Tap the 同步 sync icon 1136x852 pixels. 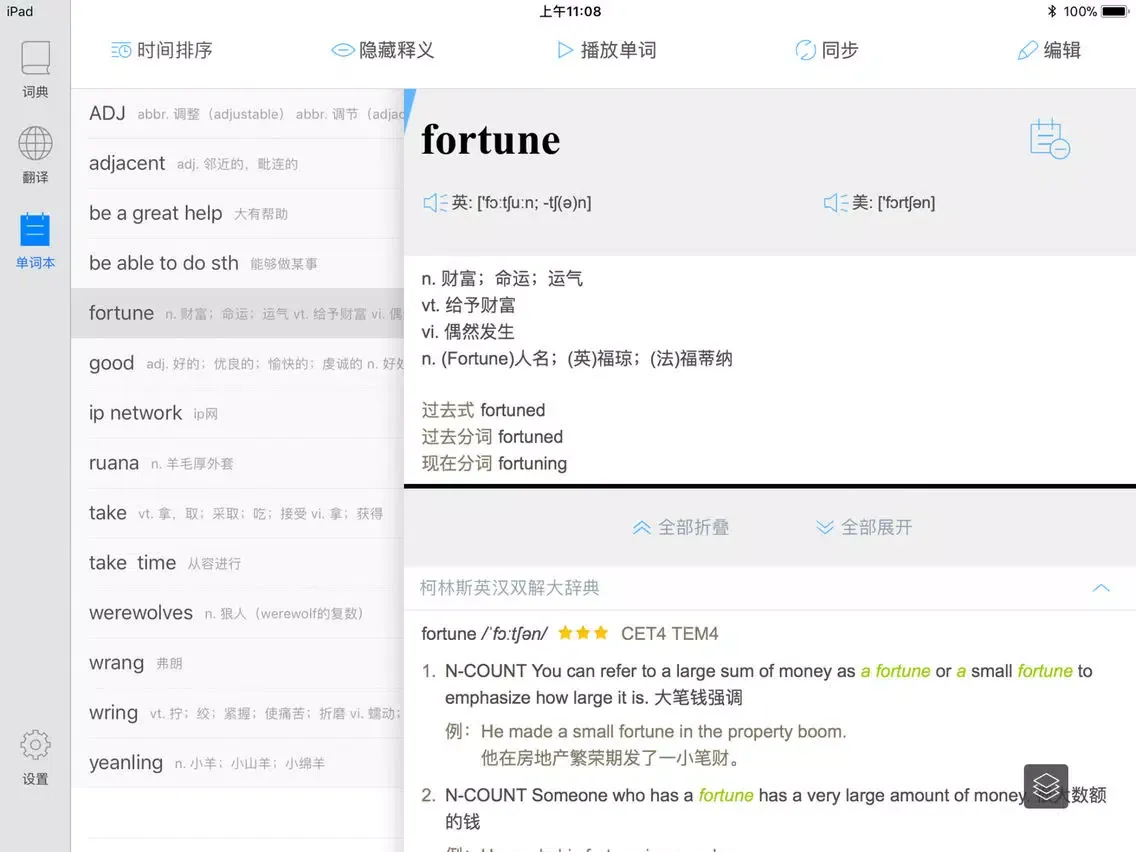(805, 50)
